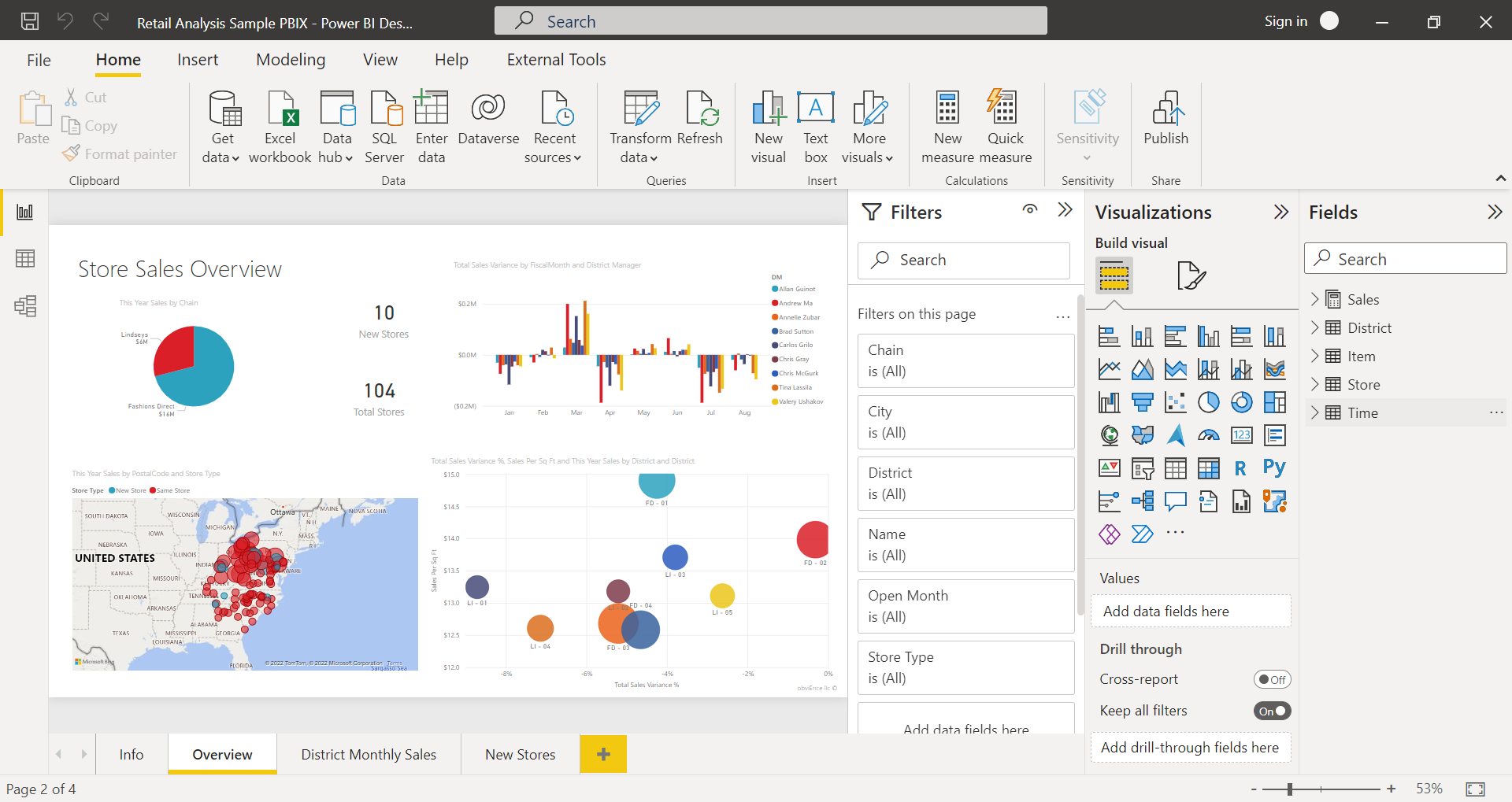Image resolution: width=1512 pixels, height=802 pixels.
Task: Hide the Filters pane with eye icon
Action: (x=1030, y=210)
